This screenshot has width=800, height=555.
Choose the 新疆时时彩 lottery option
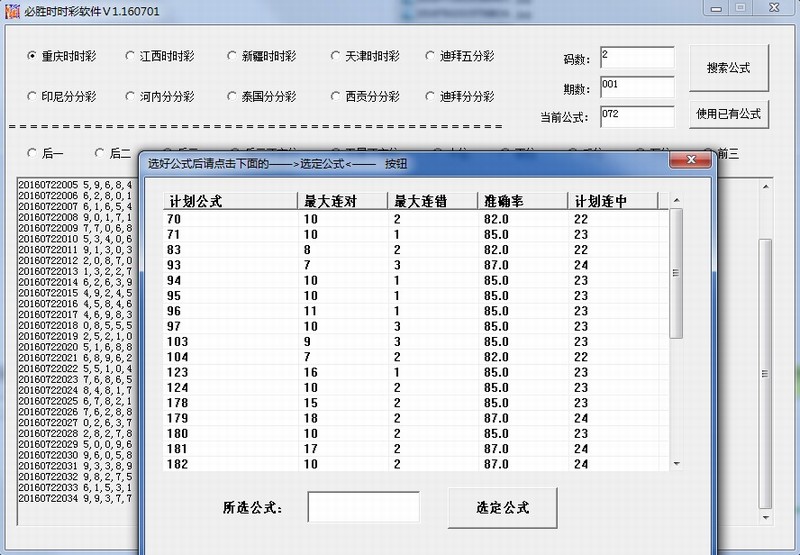[x=233, y=56]
